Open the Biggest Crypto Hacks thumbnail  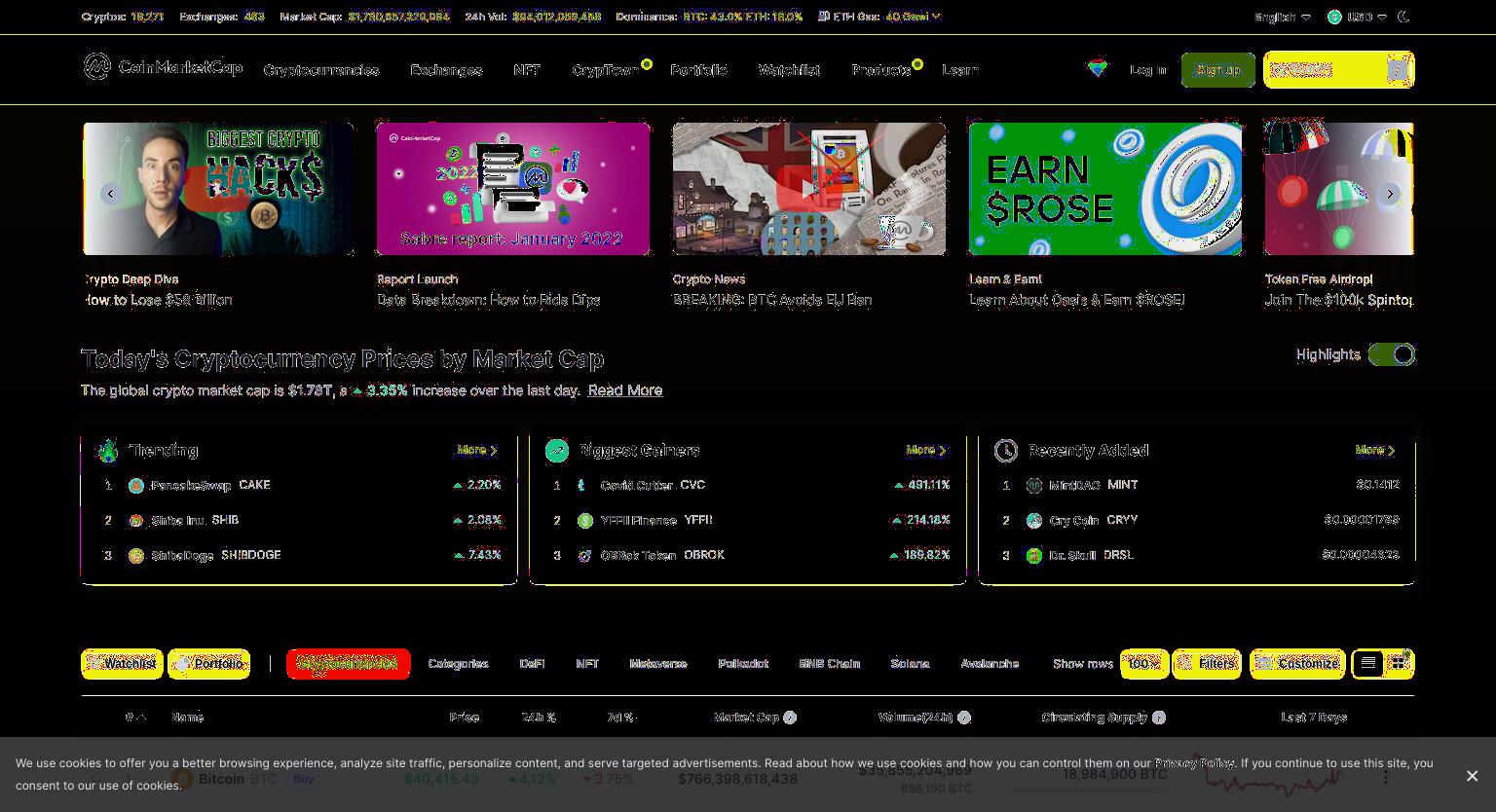[218, 189]
